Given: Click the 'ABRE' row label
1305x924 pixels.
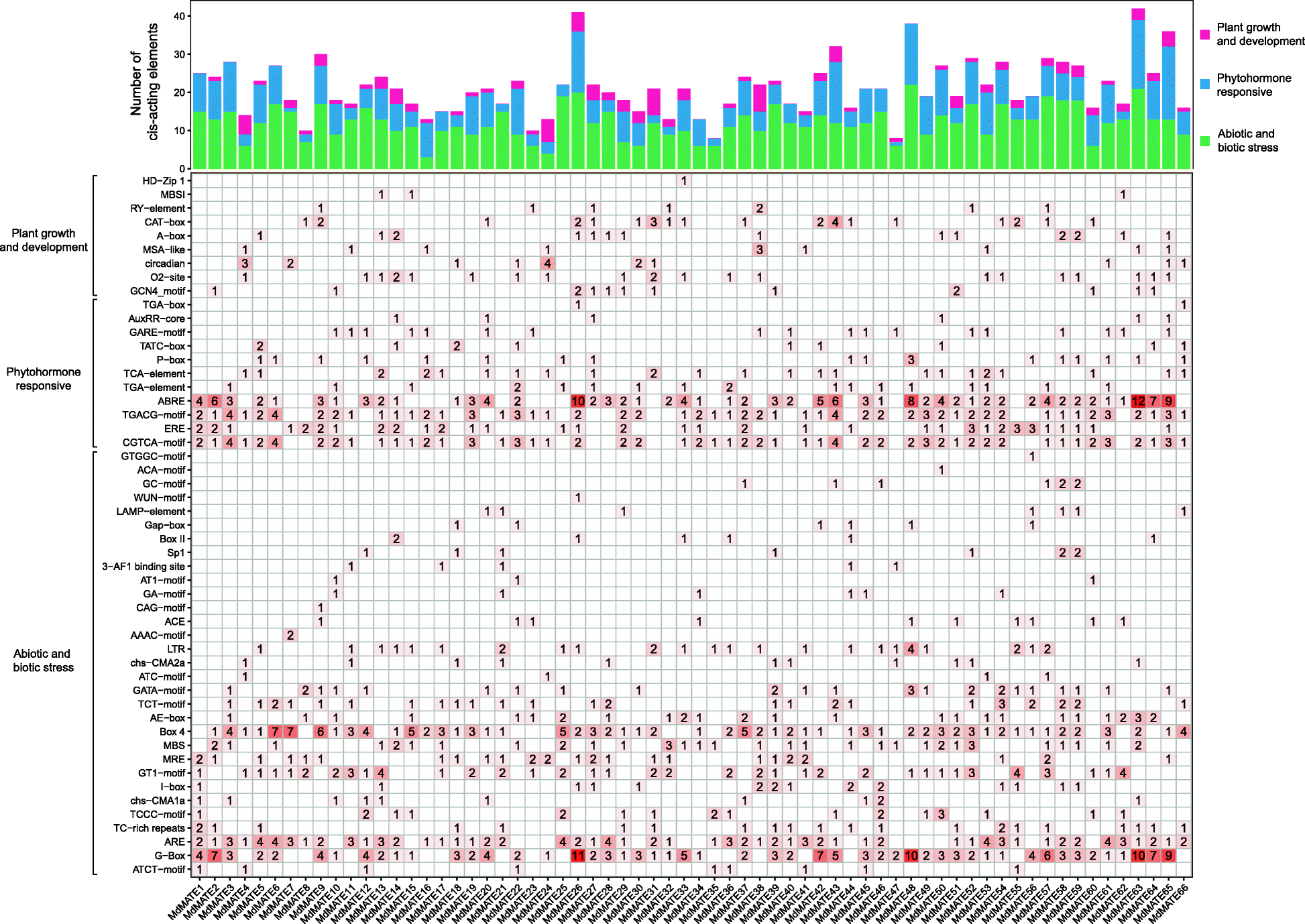Looking at the screenshot, I should 171,401.
